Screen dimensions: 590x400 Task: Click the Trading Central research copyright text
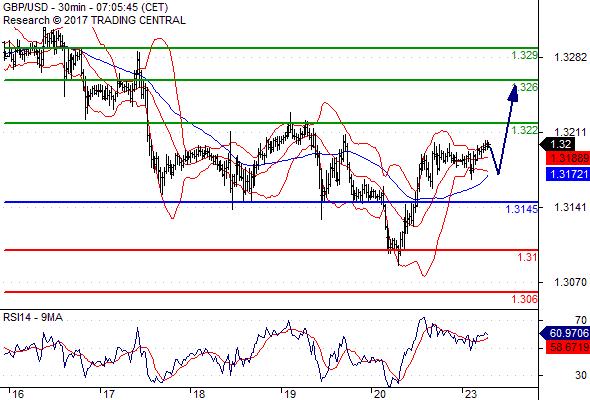tap(94, 20)
